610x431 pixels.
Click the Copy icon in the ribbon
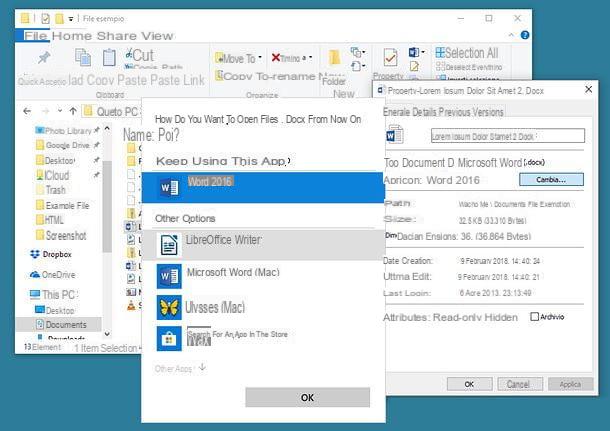(x=82, y=57)
